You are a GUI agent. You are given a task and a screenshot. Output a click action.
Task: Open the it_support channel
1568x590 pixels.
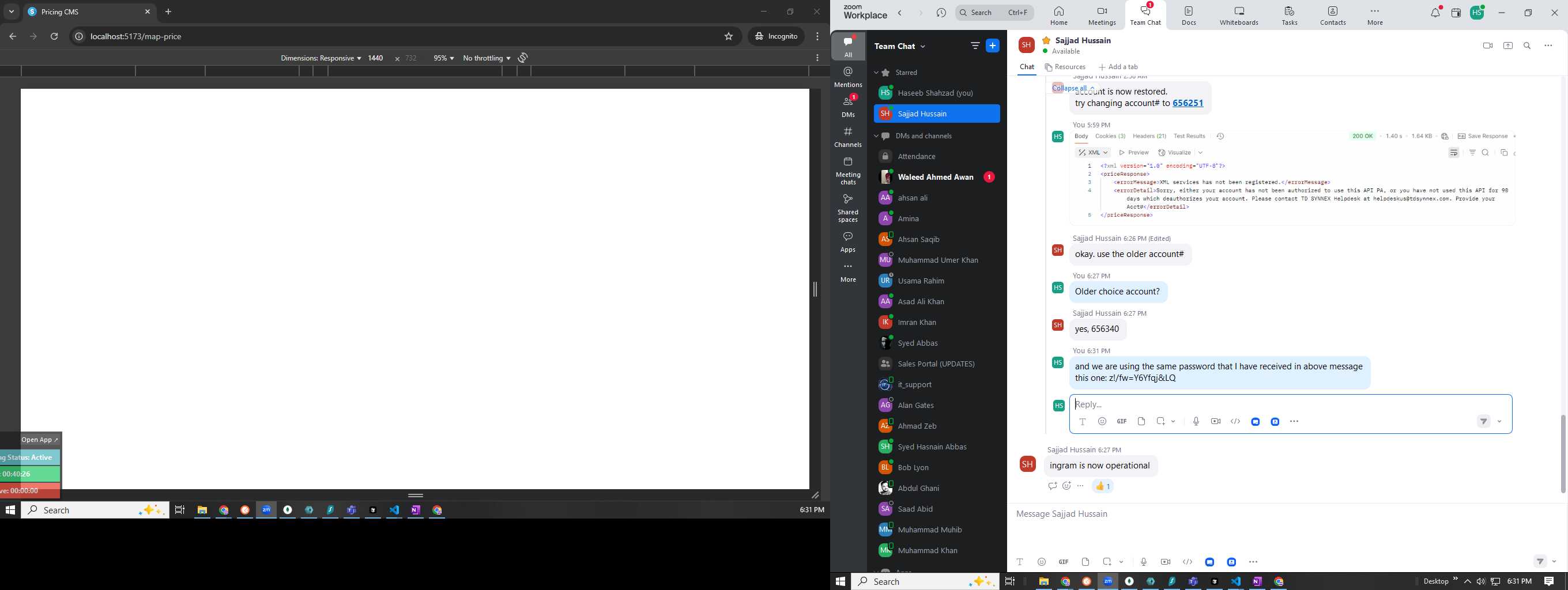tap(936, 384)
